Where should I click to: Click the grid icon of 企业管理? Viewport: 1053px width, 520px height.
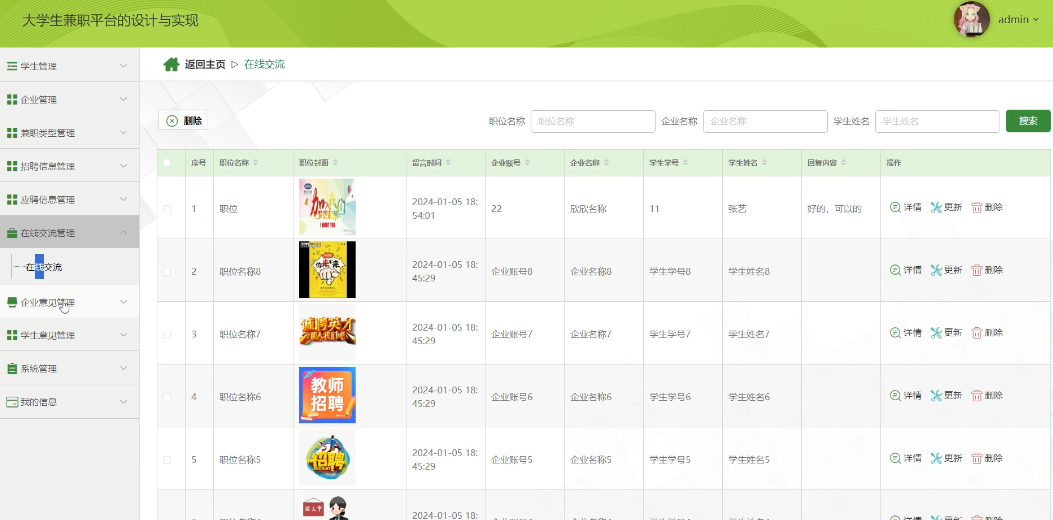coord(11,99)
